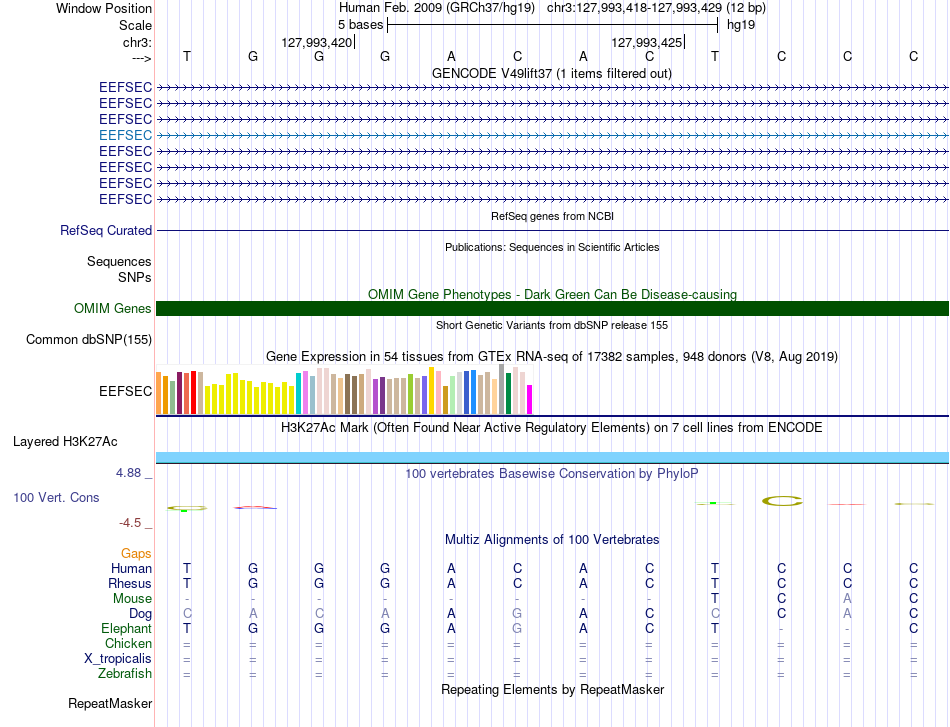Click the magenta bar in GTEx expression chart
This screenshot has width=950, height=727.
(530, 399)
